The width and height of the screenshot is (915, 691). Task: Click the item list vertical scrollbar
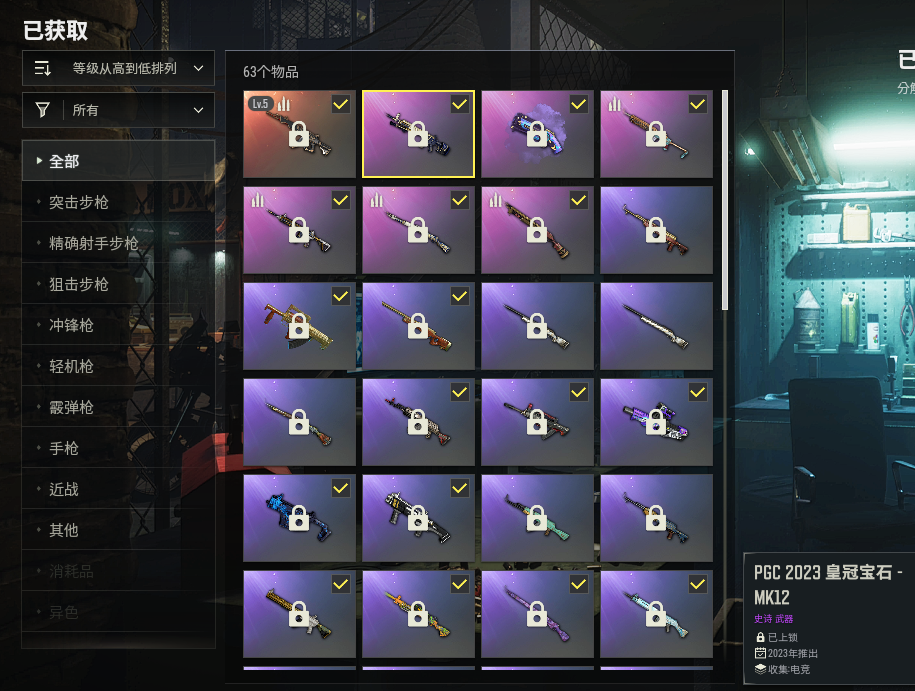pyautogui.click(x=725, y=200)
